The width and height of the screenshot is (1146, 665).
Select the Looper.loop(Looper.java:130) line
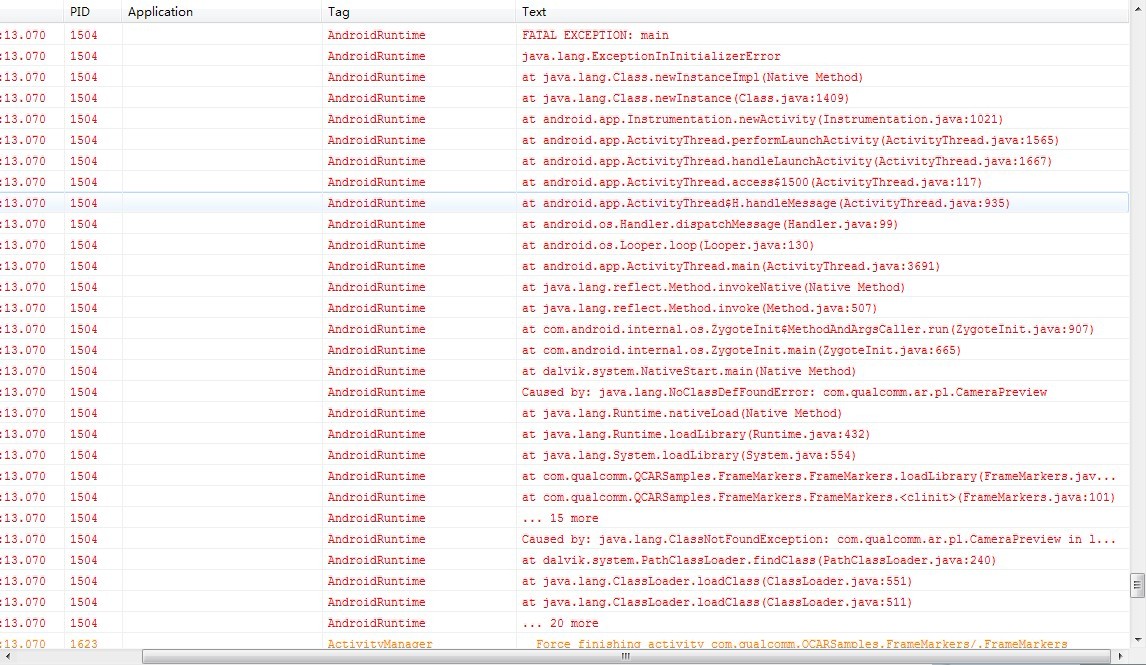(x=564, y=246)
